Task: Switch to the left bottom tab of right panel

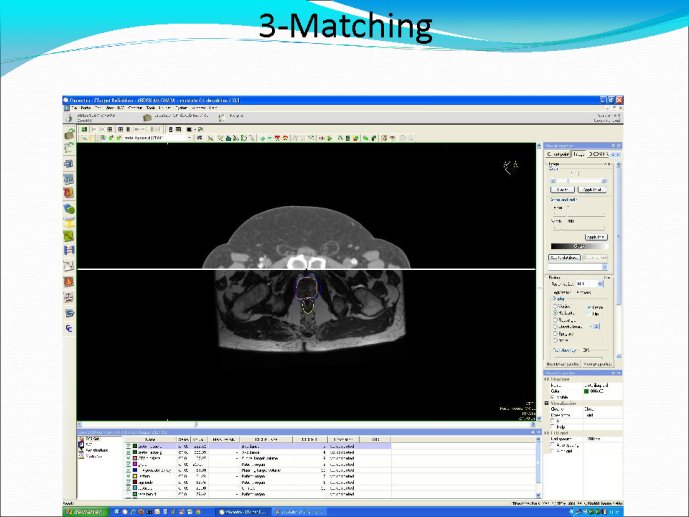Action: (562, 364)
